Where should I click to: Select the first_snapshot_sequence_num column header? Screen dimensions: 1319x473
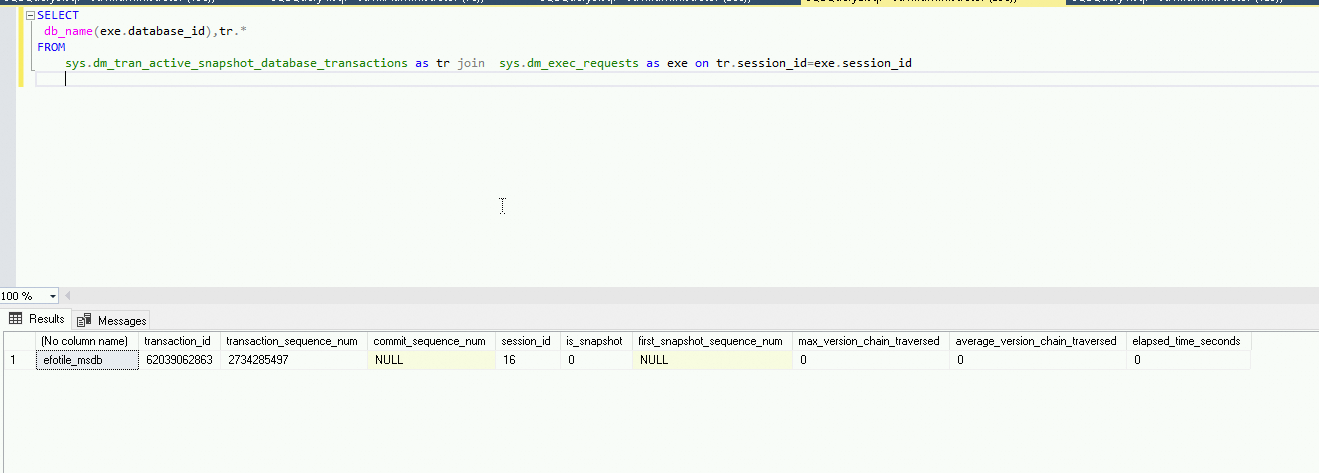[x=711, y=341]
